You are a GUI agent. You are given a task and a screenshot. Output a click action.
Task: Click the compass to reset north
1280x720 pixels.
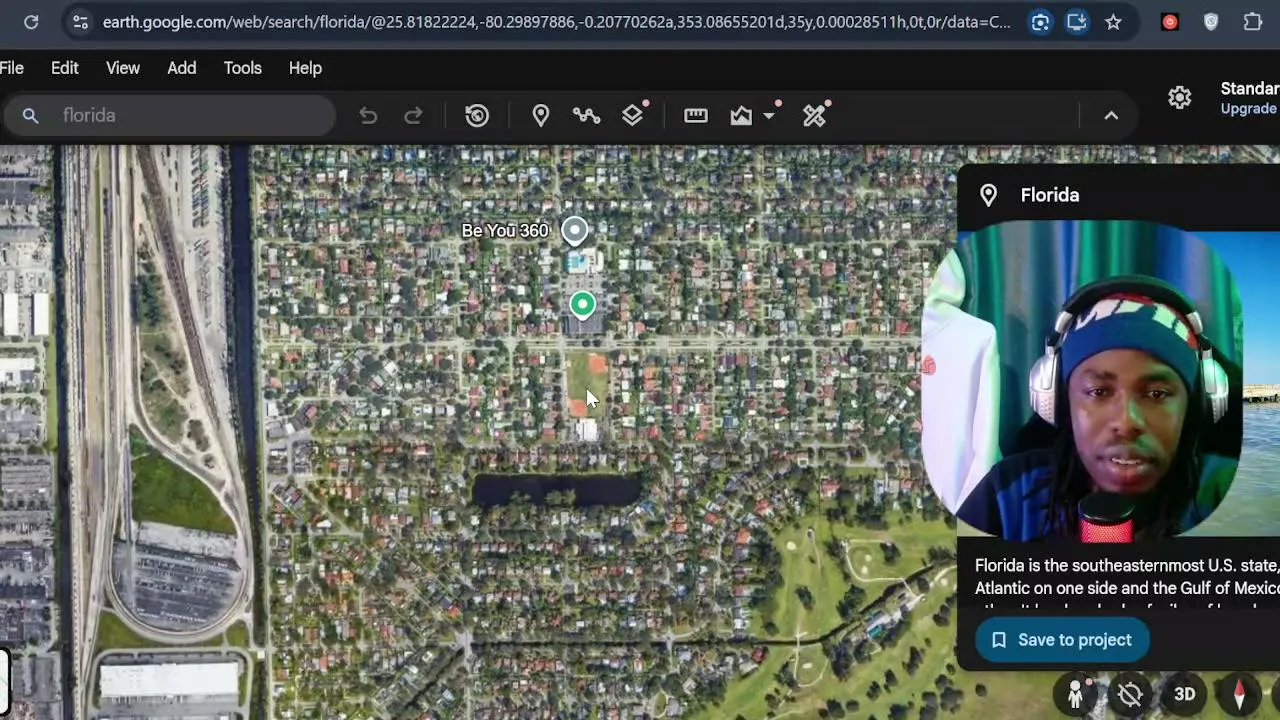coord(1239,694)
